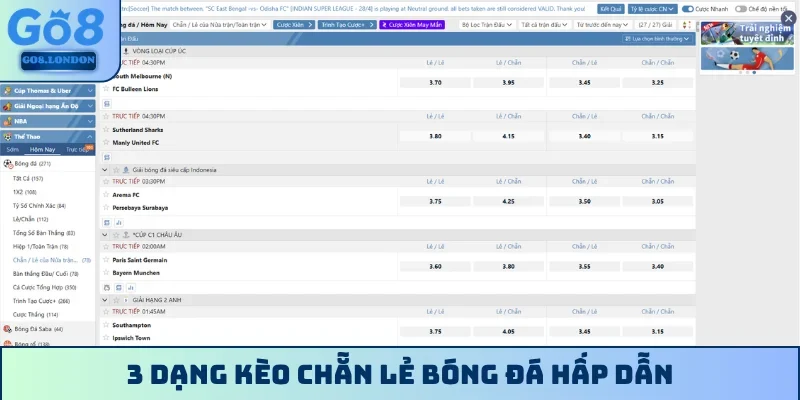Toggle the Cược Nhanh switch
Image resolution: width=800 pixels, height=400 pixels.
pos(688,9)
